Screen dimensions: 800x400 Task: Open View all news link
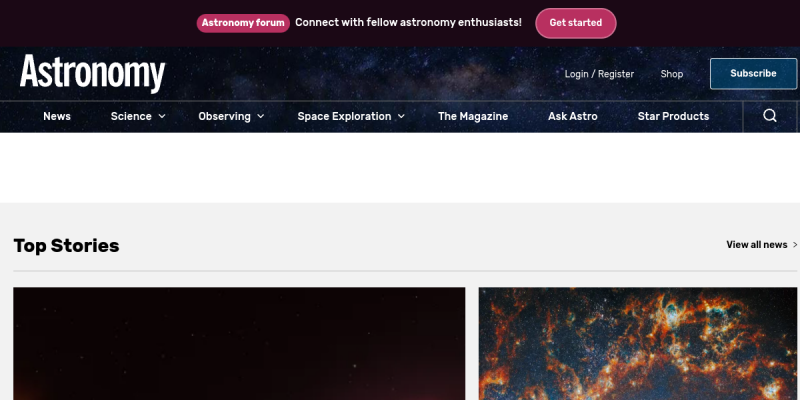pos(762,245)
